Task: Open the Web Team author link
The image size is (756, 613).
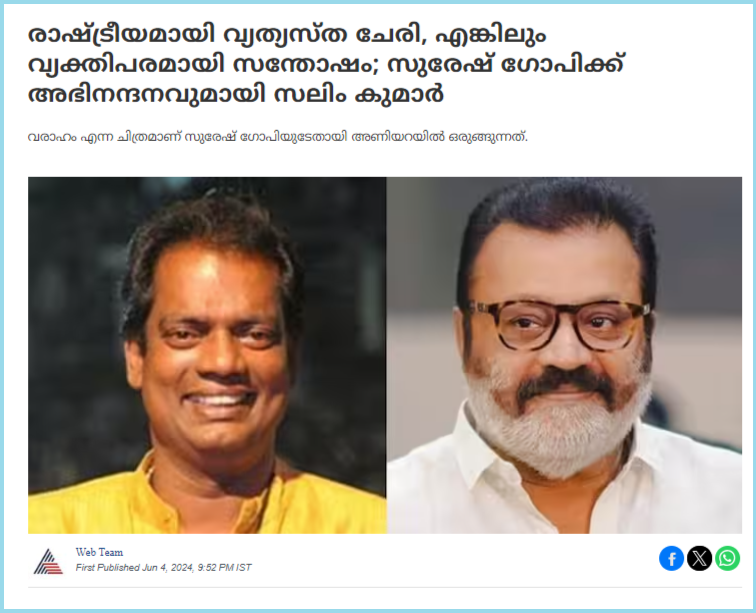Action: pyautogui.click(x=99, y=552)
